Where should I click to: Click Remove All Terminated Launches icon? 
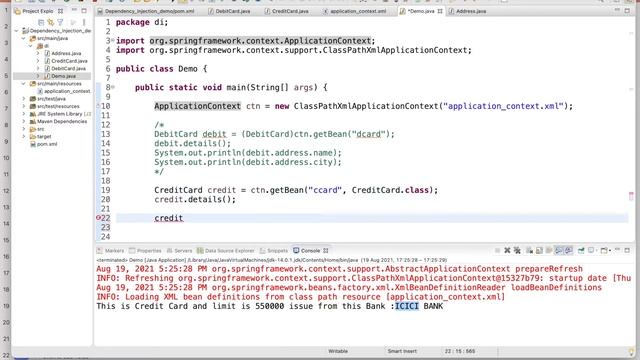tap(517, 250)
